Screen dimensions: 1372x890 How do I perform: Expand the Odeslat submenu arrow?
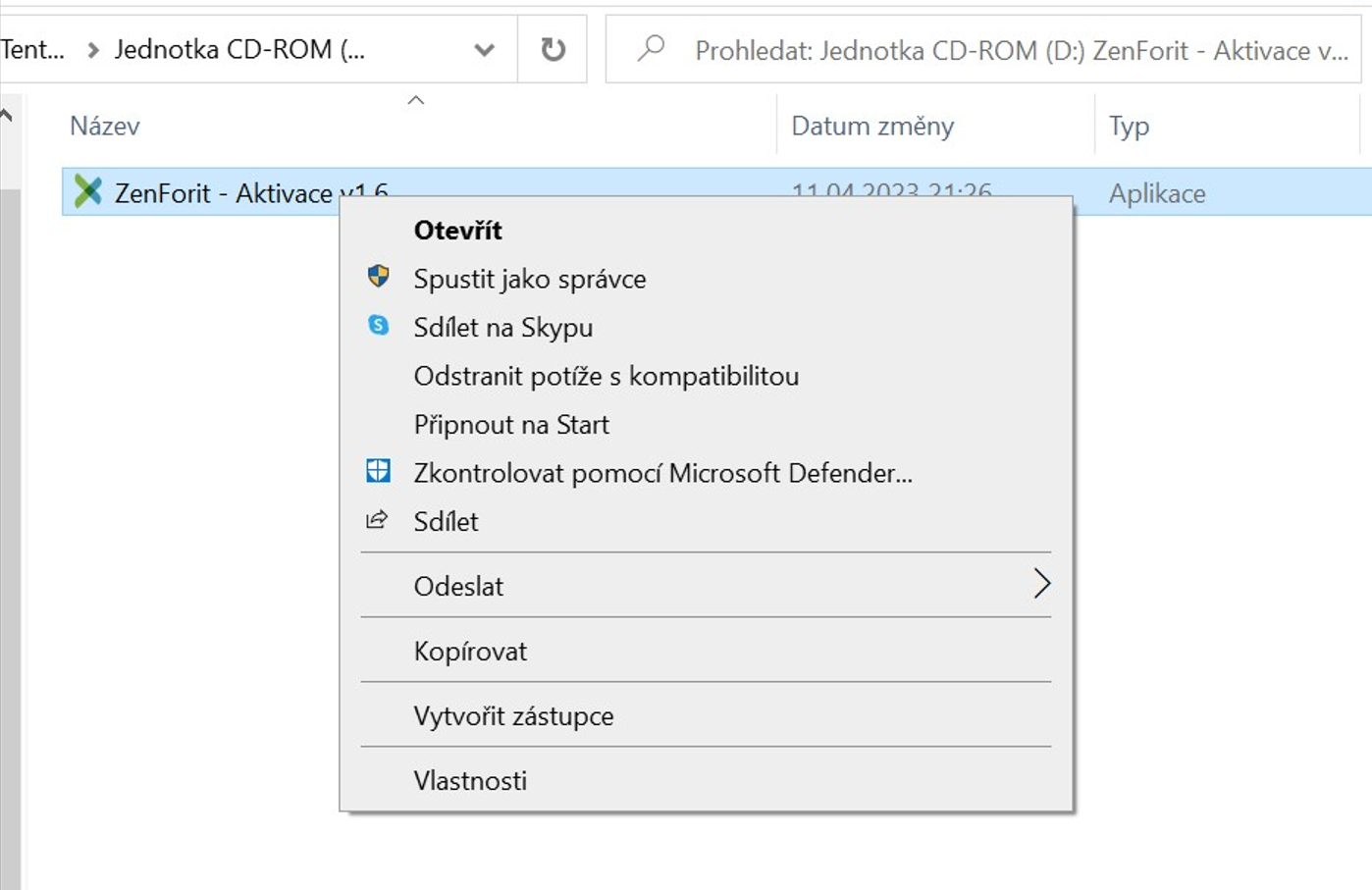1041,584
